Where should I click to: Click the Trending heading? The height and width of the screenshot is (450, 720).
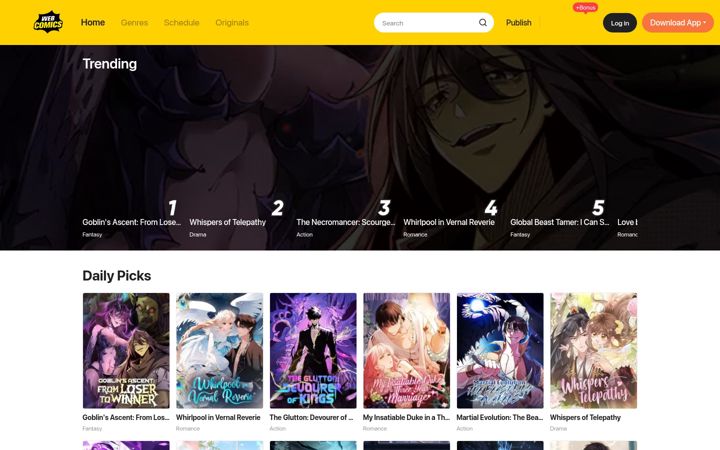110,64
